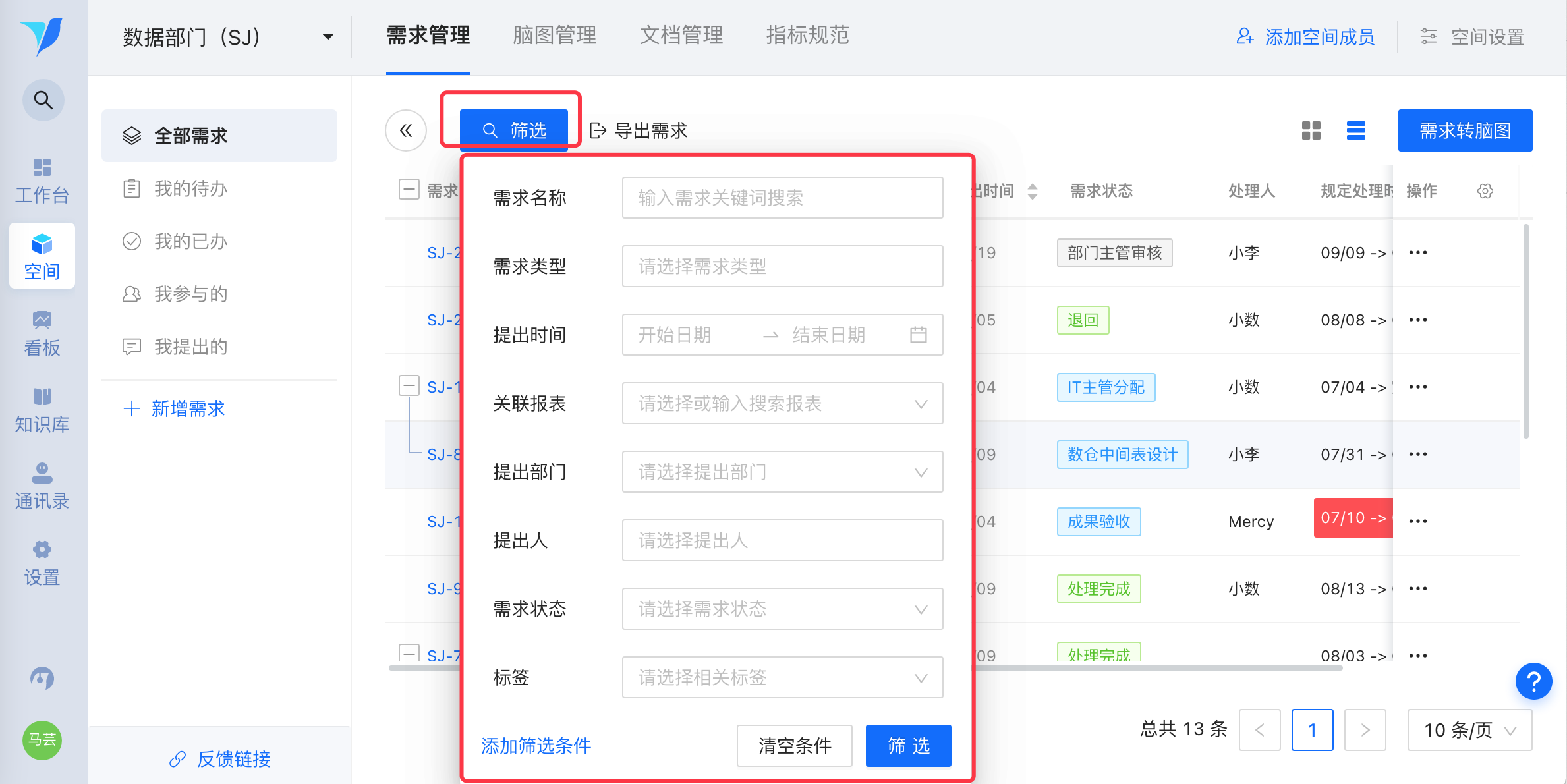
Task: Open the blue help question button
Action: pyautogui.click(x=1534, y=681)
